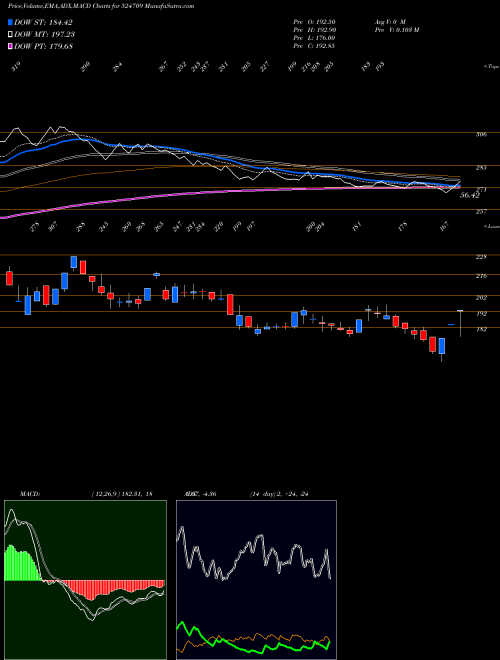The height and width of the screenshot is (660, 500).
Task: Click the 56.42 value beside EMA lines
Action: tap(470, 195)
